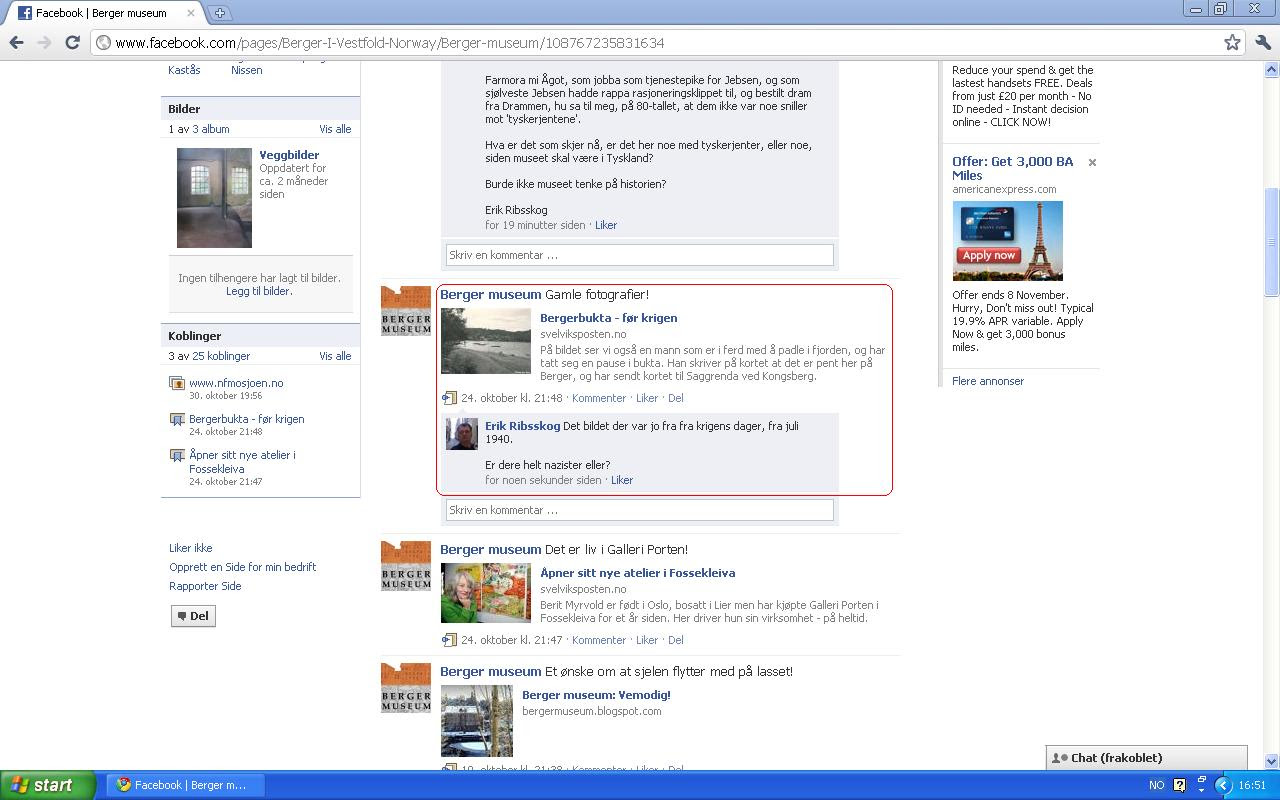Click the link icon beside 24. oktober kl. 21:48
Viewport: 1280px width, 800px height.
coord(449,398)
